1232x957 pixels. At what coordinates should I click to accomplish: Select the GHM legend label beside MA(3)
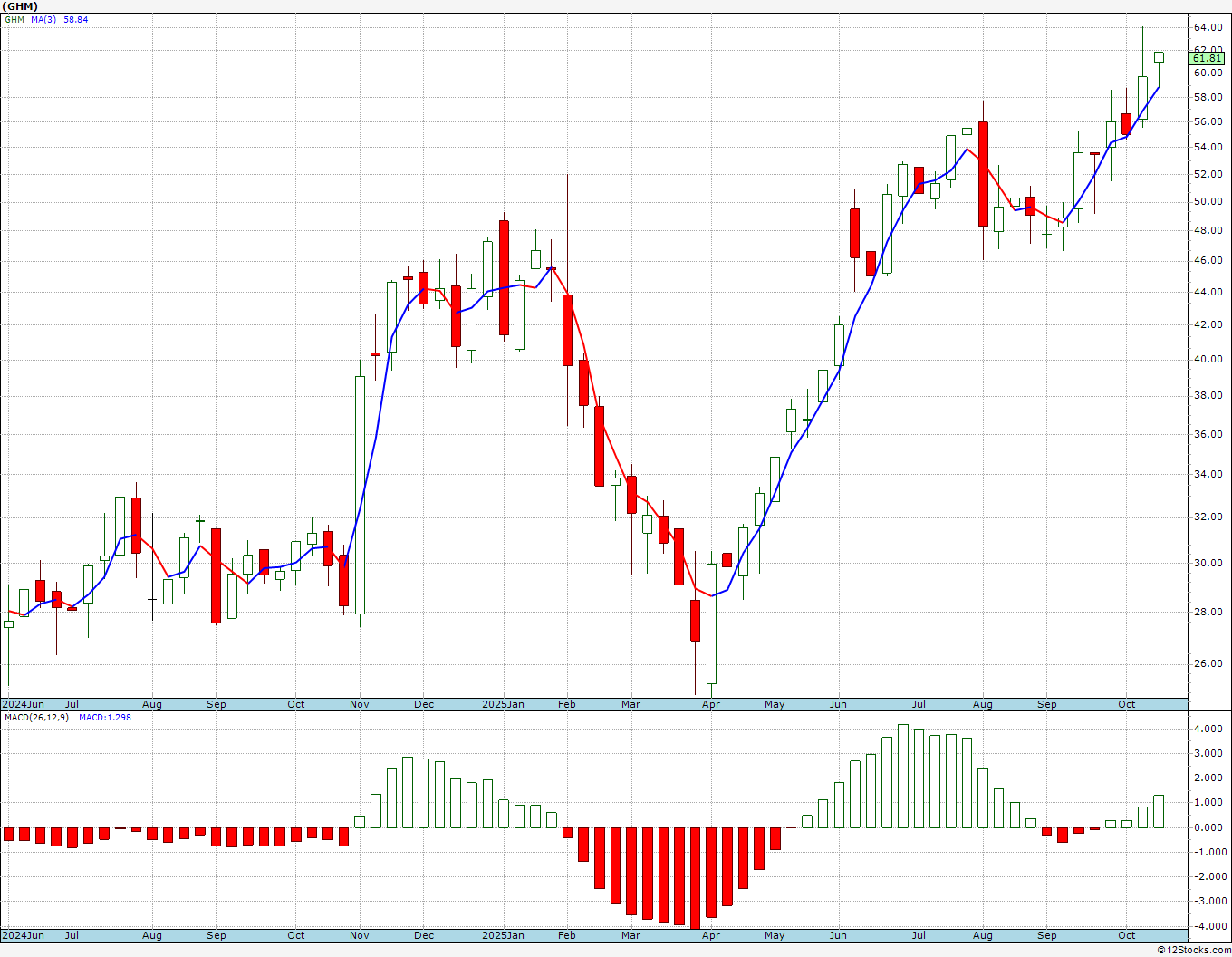[14, 19]
